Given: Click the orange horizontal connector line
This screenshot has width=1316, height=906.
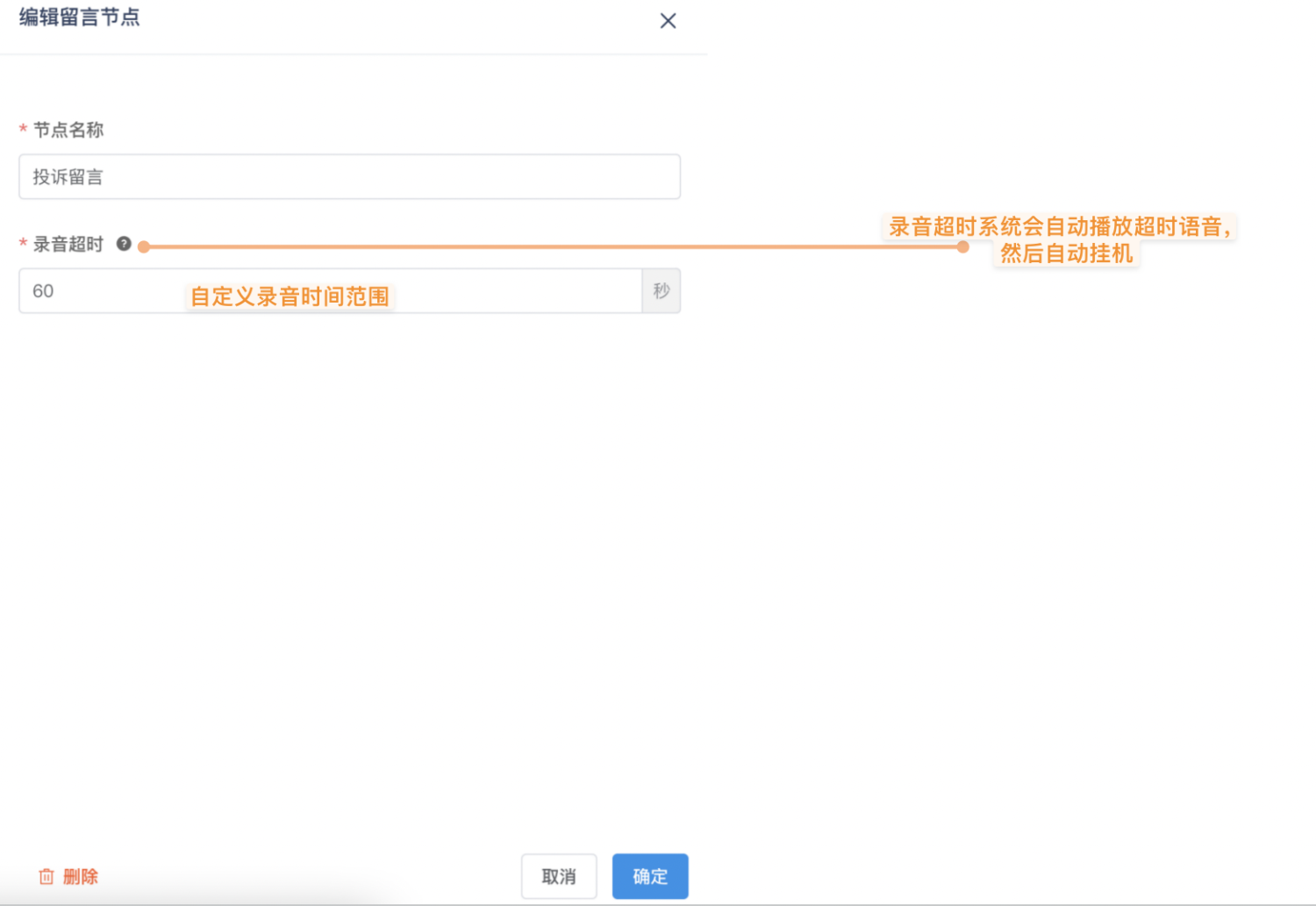Looking at the screenshot, I should (553, 247).
